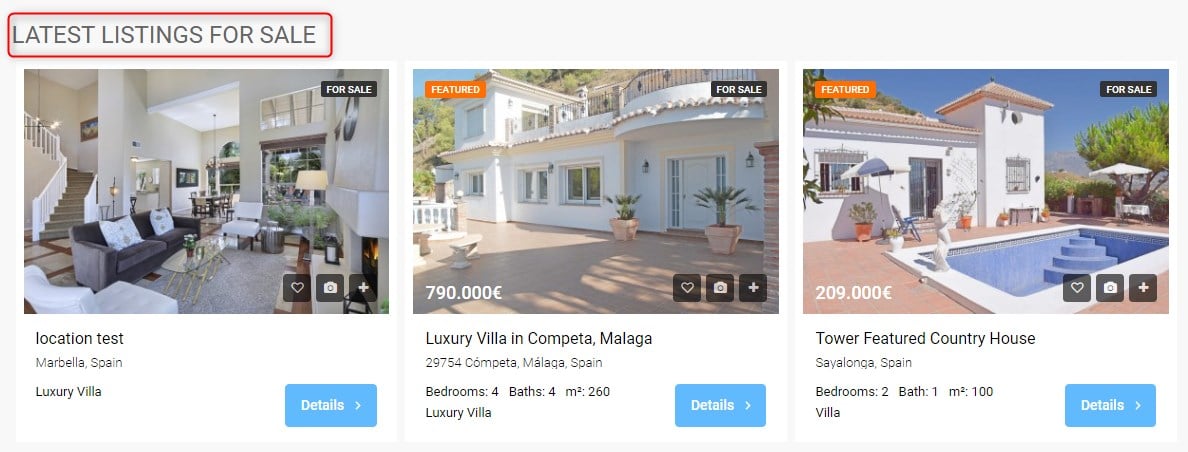This screenshot has height=452, width=1188.
Task: Click the For Sale tag on Tower house
Action: (1128, 89)
